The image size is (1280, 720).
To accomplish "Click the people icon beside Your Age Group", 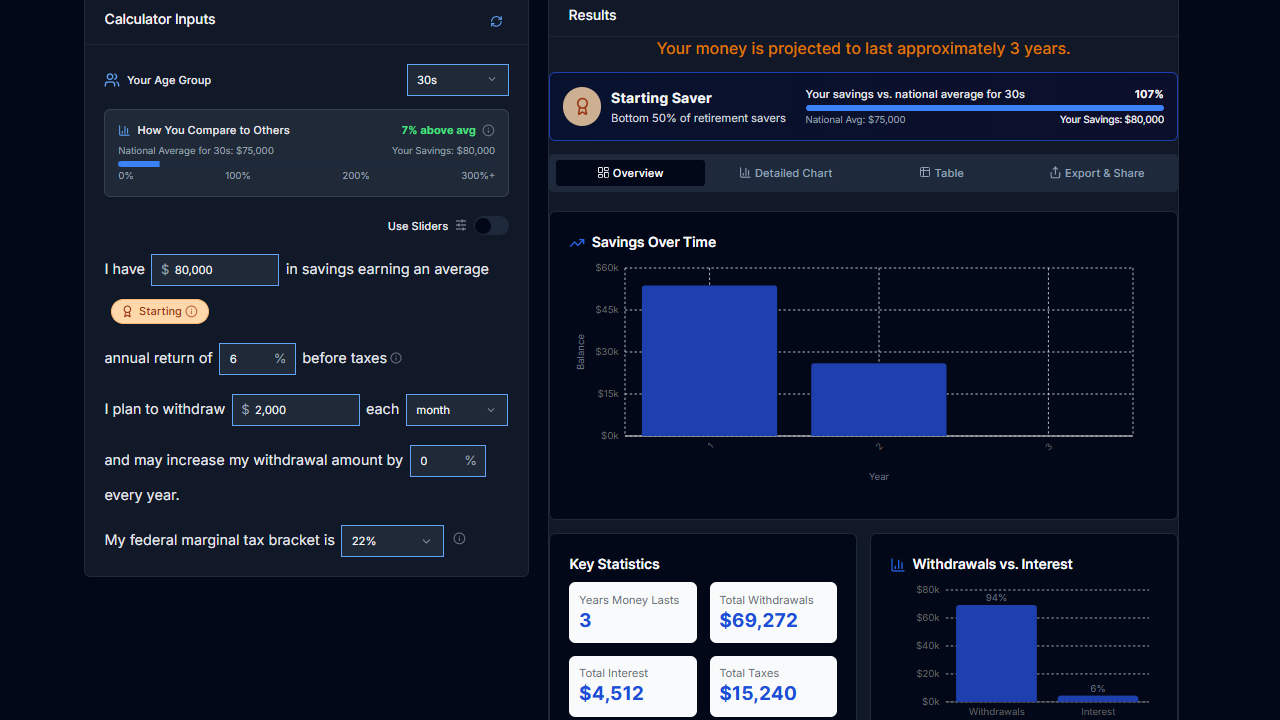I will pos(112,80).
